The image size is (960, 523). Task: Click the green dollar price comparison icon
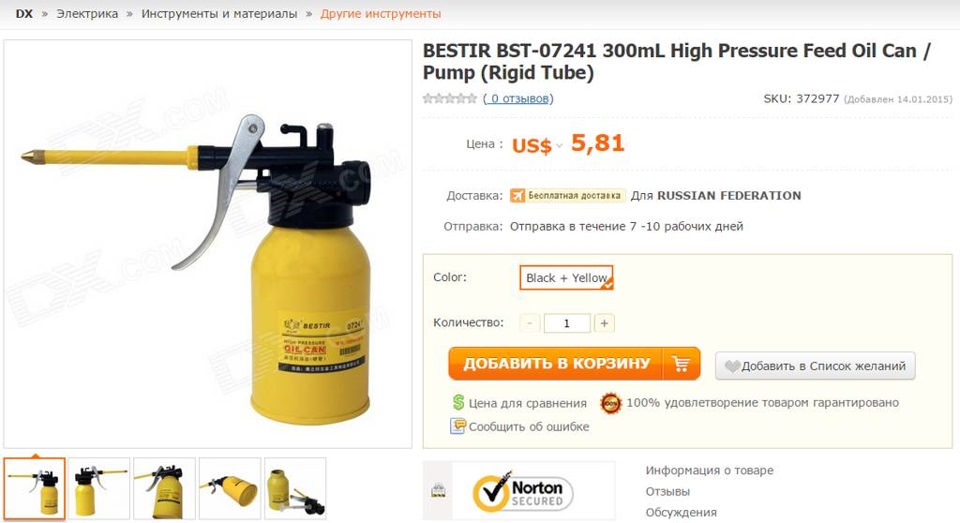[x=458, y=402]
